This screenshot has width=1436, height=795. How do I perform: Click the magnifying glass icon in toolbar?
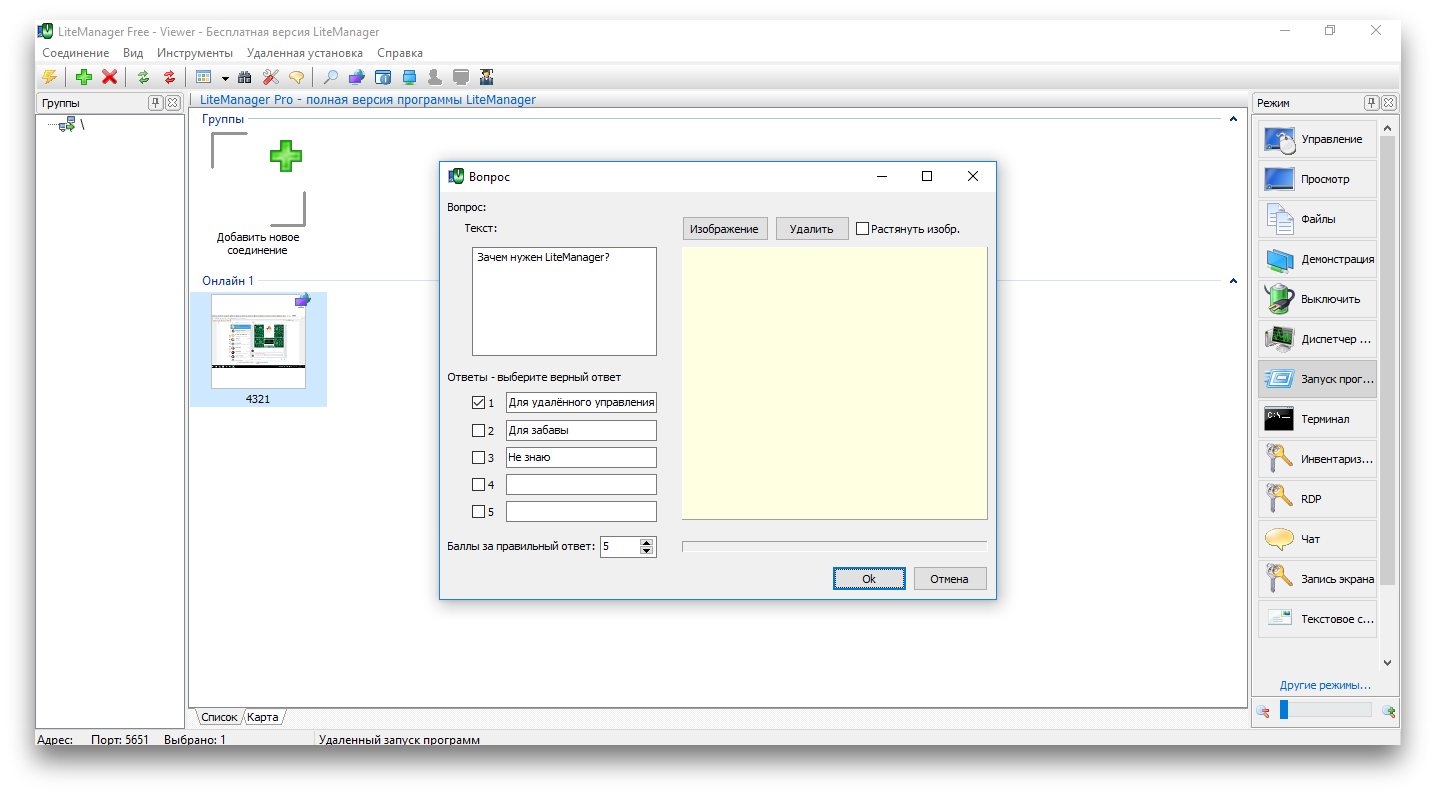[330, 77]
